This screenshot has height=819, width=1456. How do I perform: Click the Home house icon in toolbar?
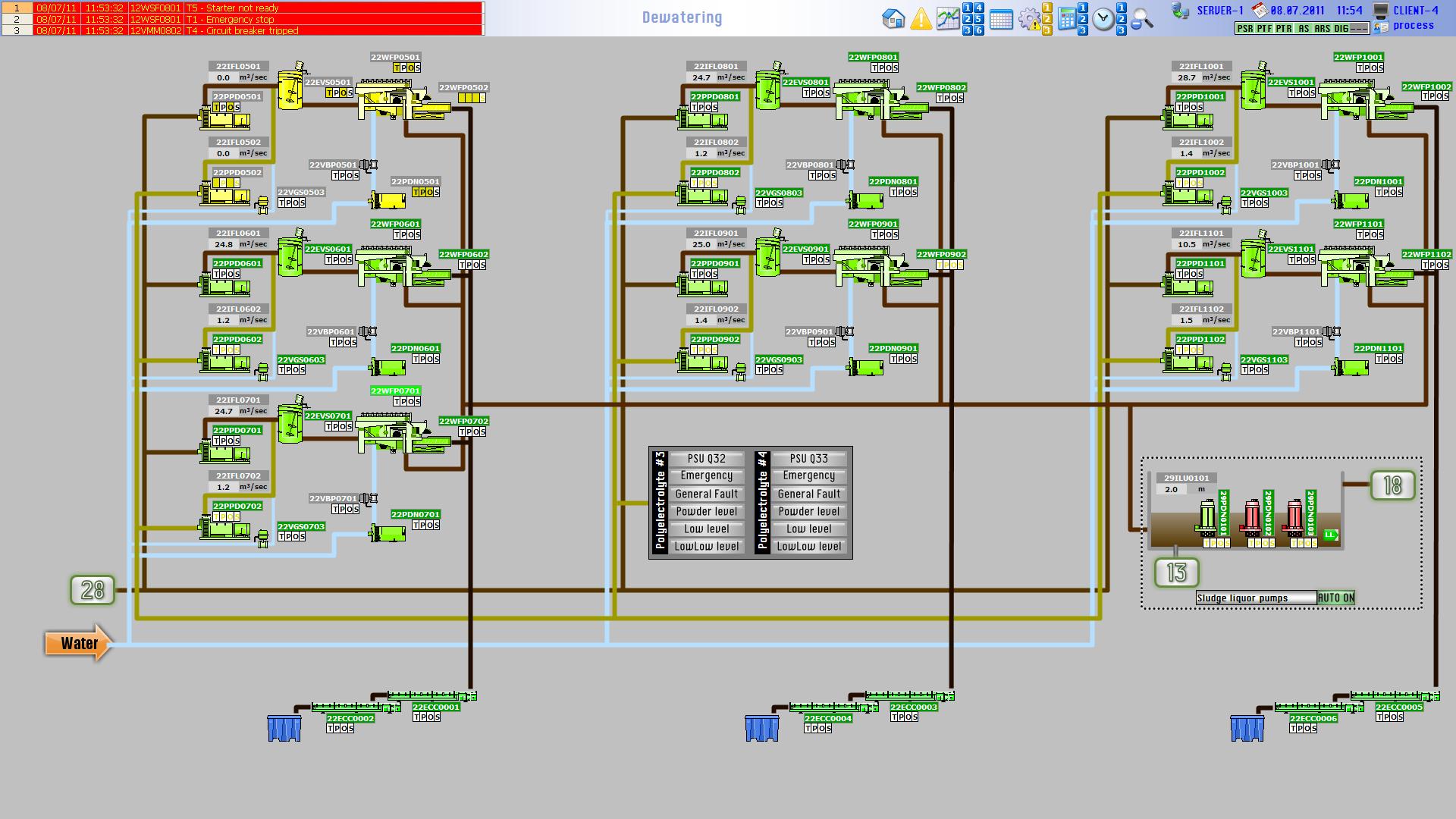point(893,18)
